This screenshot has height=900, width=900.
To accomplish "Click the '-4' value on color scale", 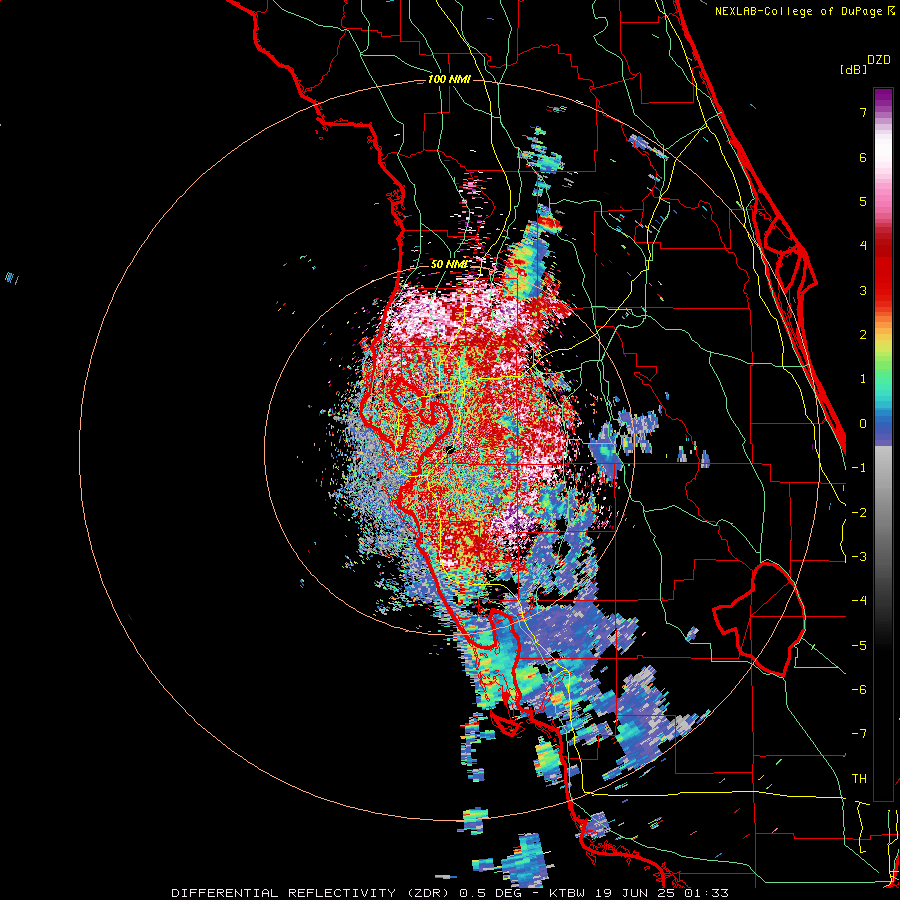I will tap(859, 601).
